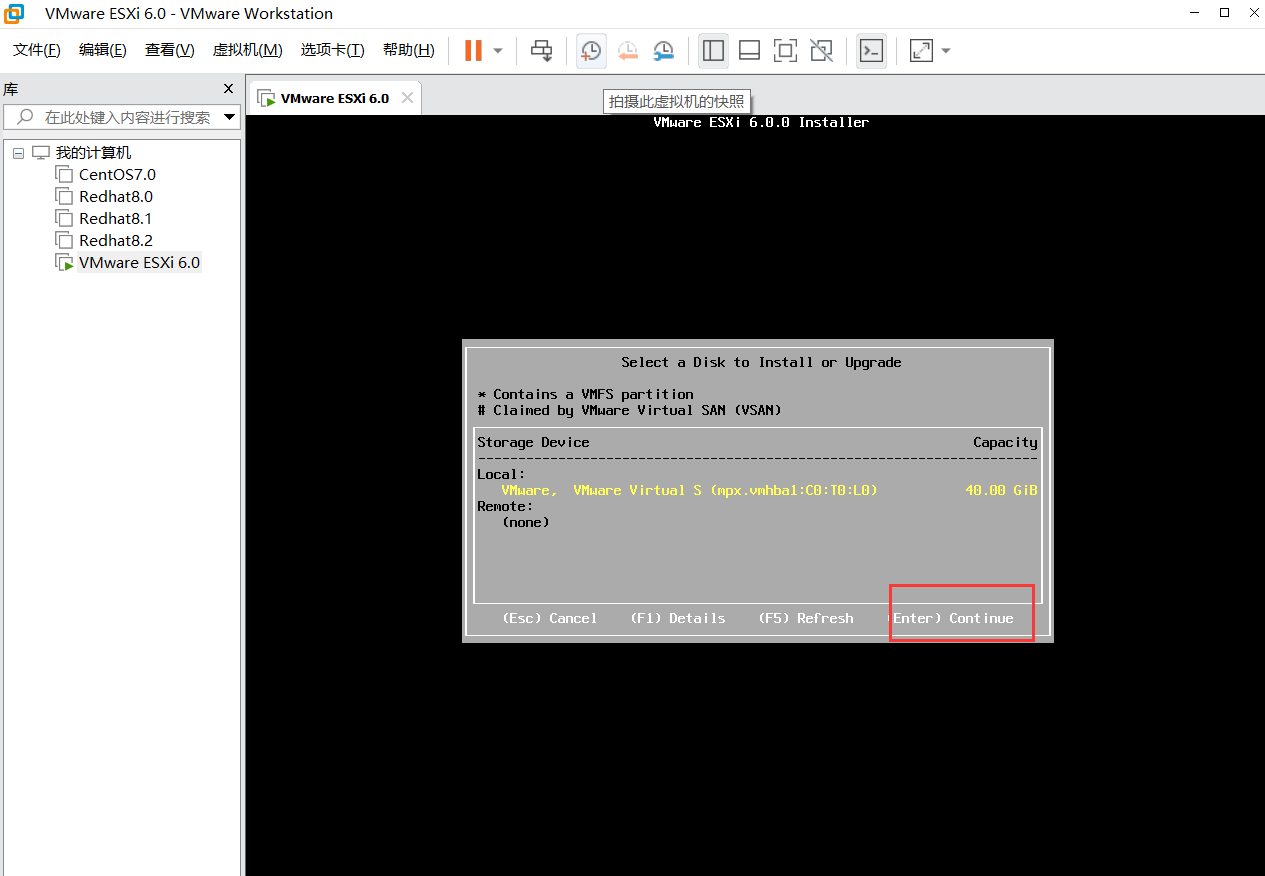Open the 查看(V) menu
This screenshot has width=1265, height=876.
170,50
